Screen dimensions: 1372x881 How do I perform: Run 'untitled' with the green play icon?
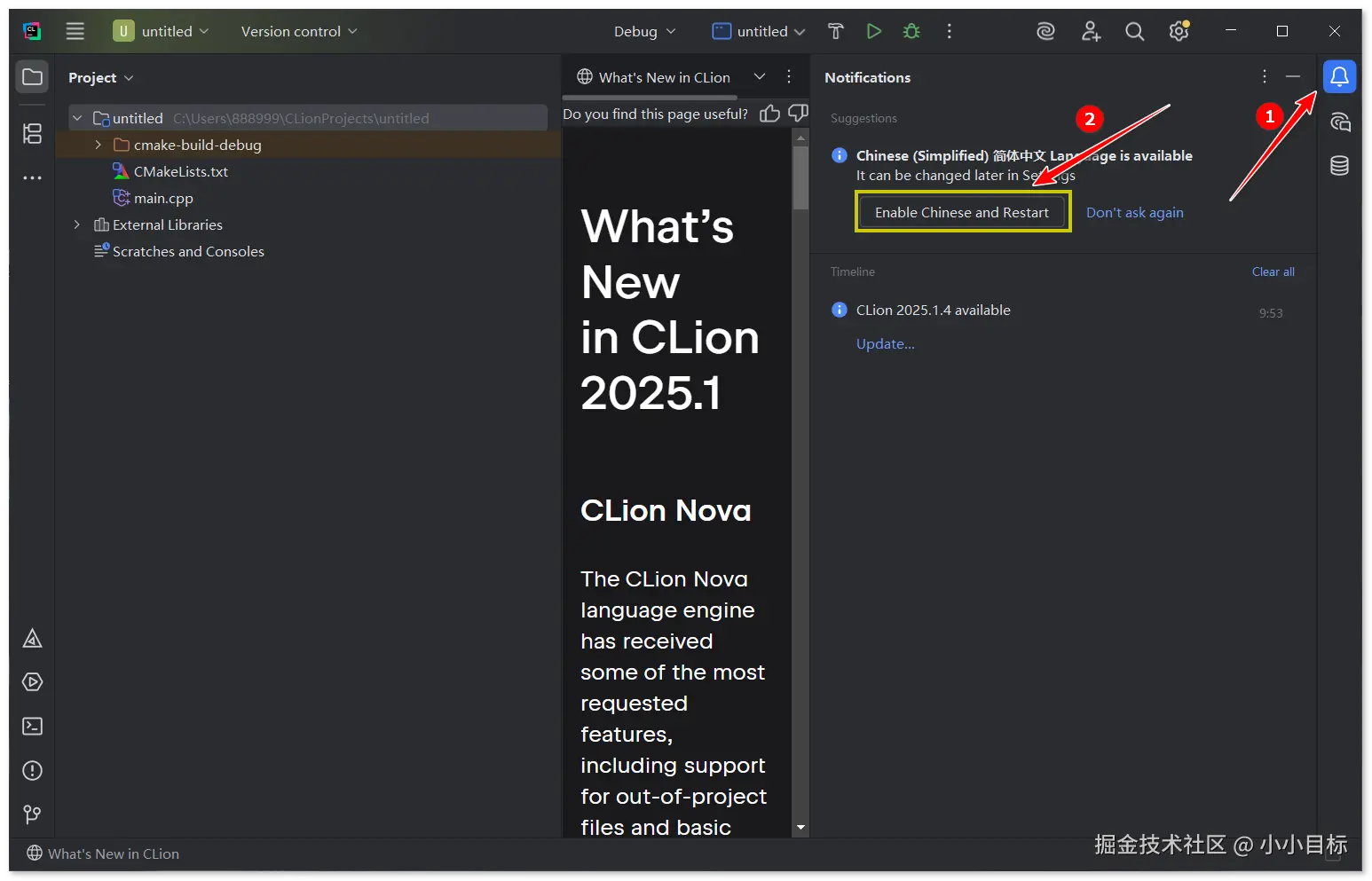click(874, 31)
